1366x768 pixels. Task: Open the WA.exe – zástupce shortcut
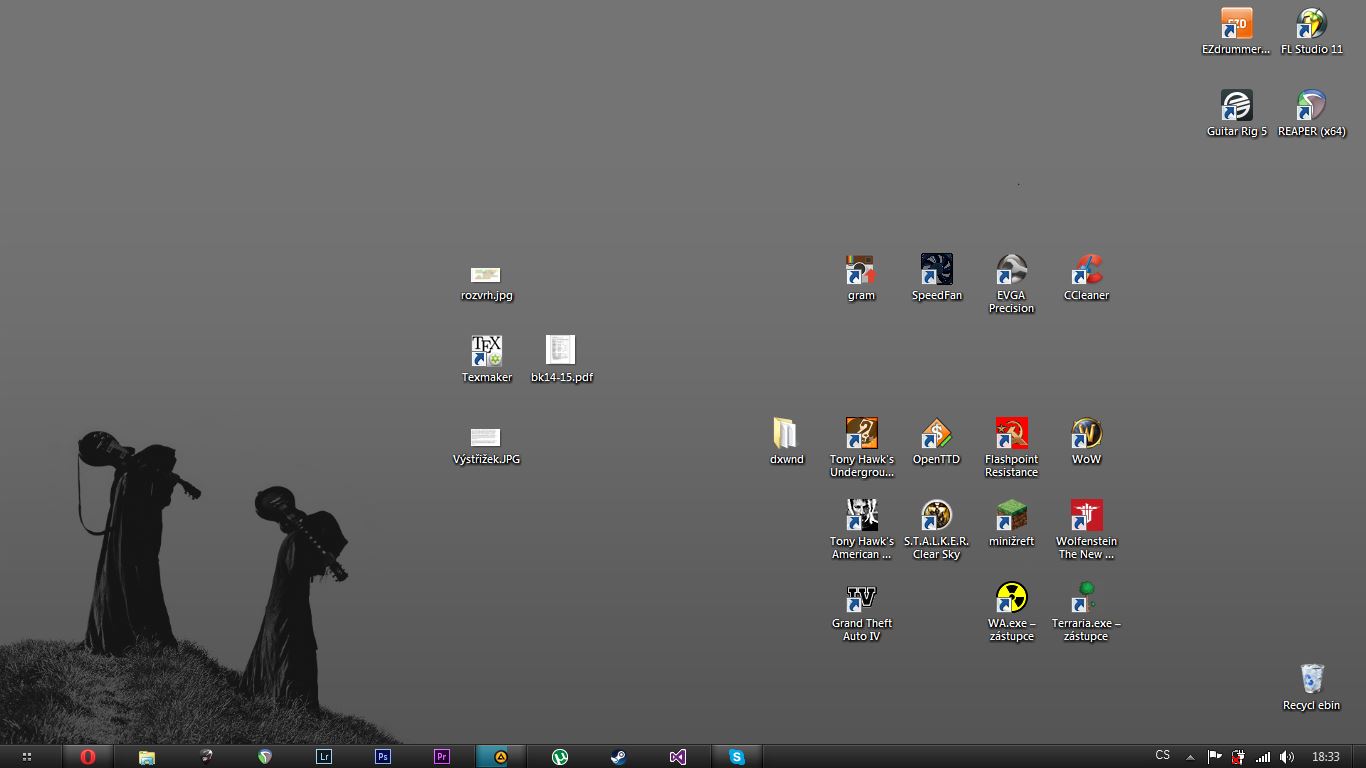coord(1011,612)
